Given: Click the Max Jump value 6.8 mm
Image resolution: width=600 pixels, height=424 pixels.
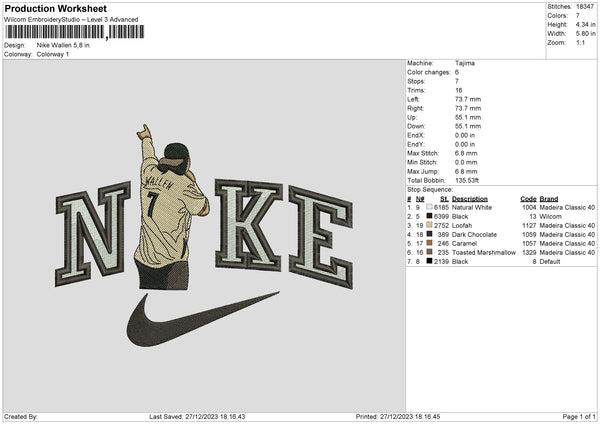Looking at the screenshot, I should click(466, 171).
